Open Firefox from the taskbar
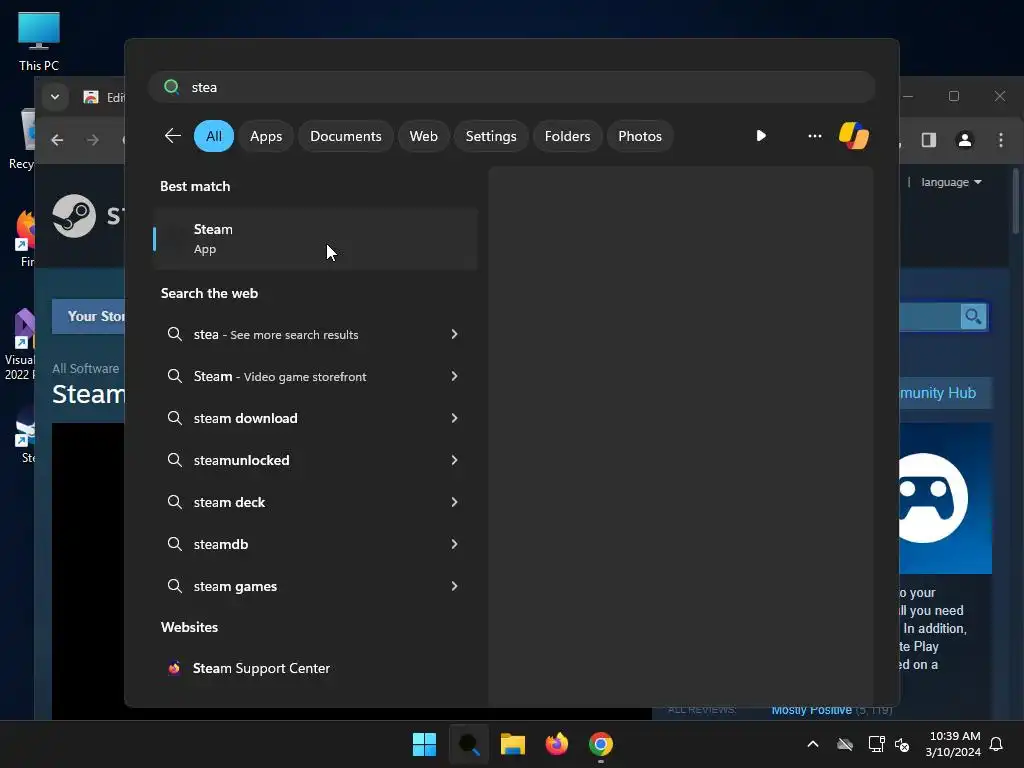This screenshot has height=768, width=1024. (557, 744)
